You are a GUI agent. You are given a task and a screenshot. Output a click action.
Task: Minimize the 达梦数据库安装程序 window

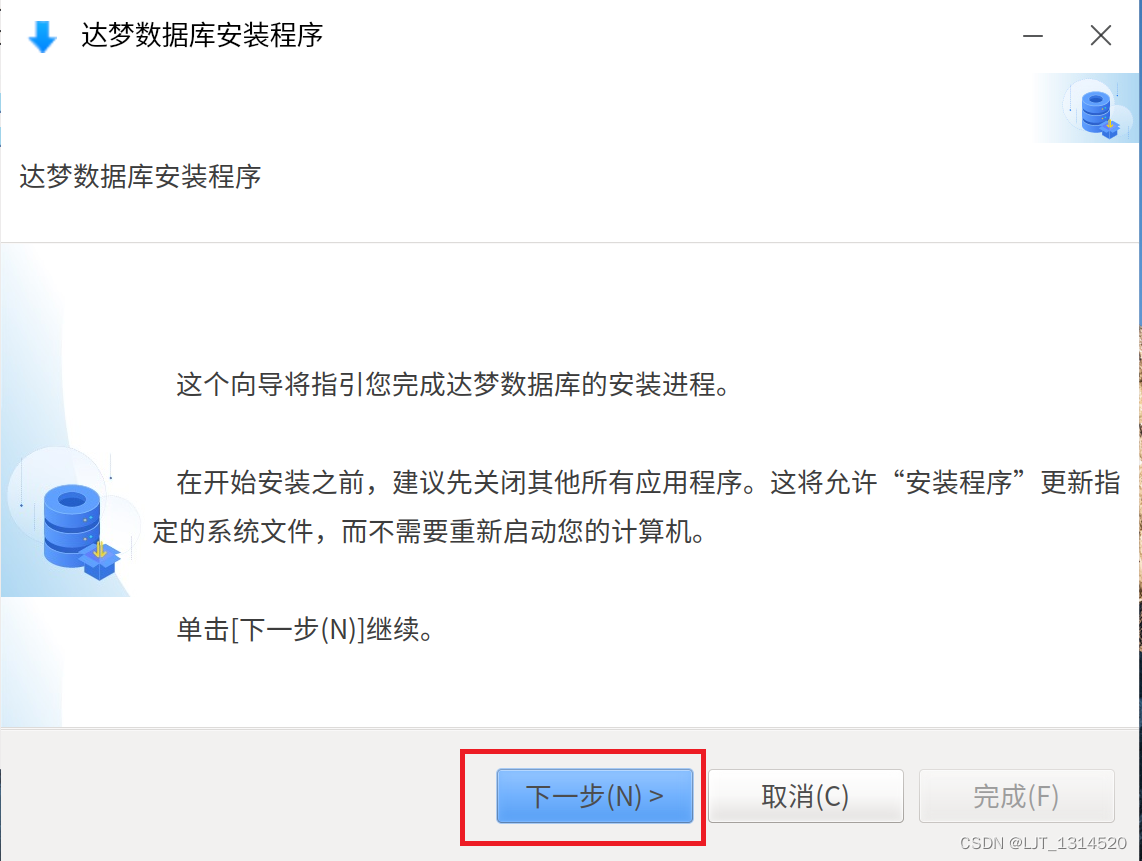pos(1033,35)
